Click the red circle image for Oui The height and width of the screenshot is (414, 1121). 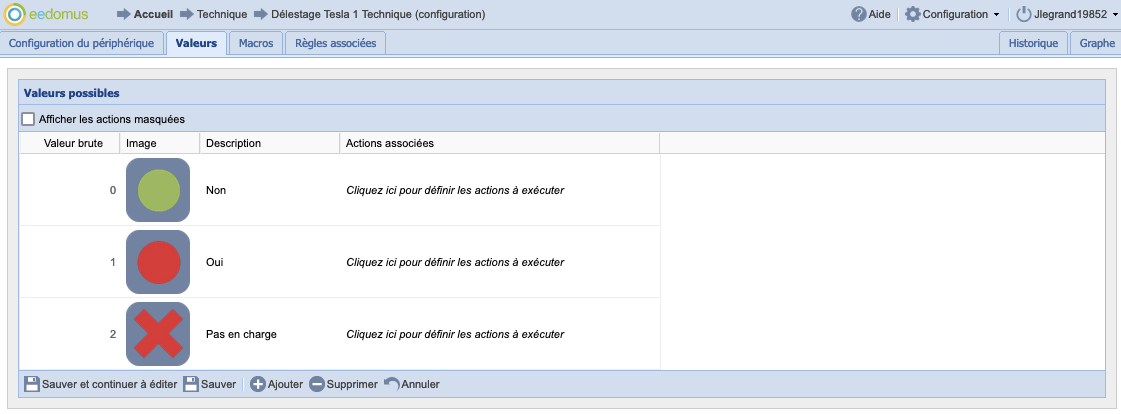coord(158,262)
